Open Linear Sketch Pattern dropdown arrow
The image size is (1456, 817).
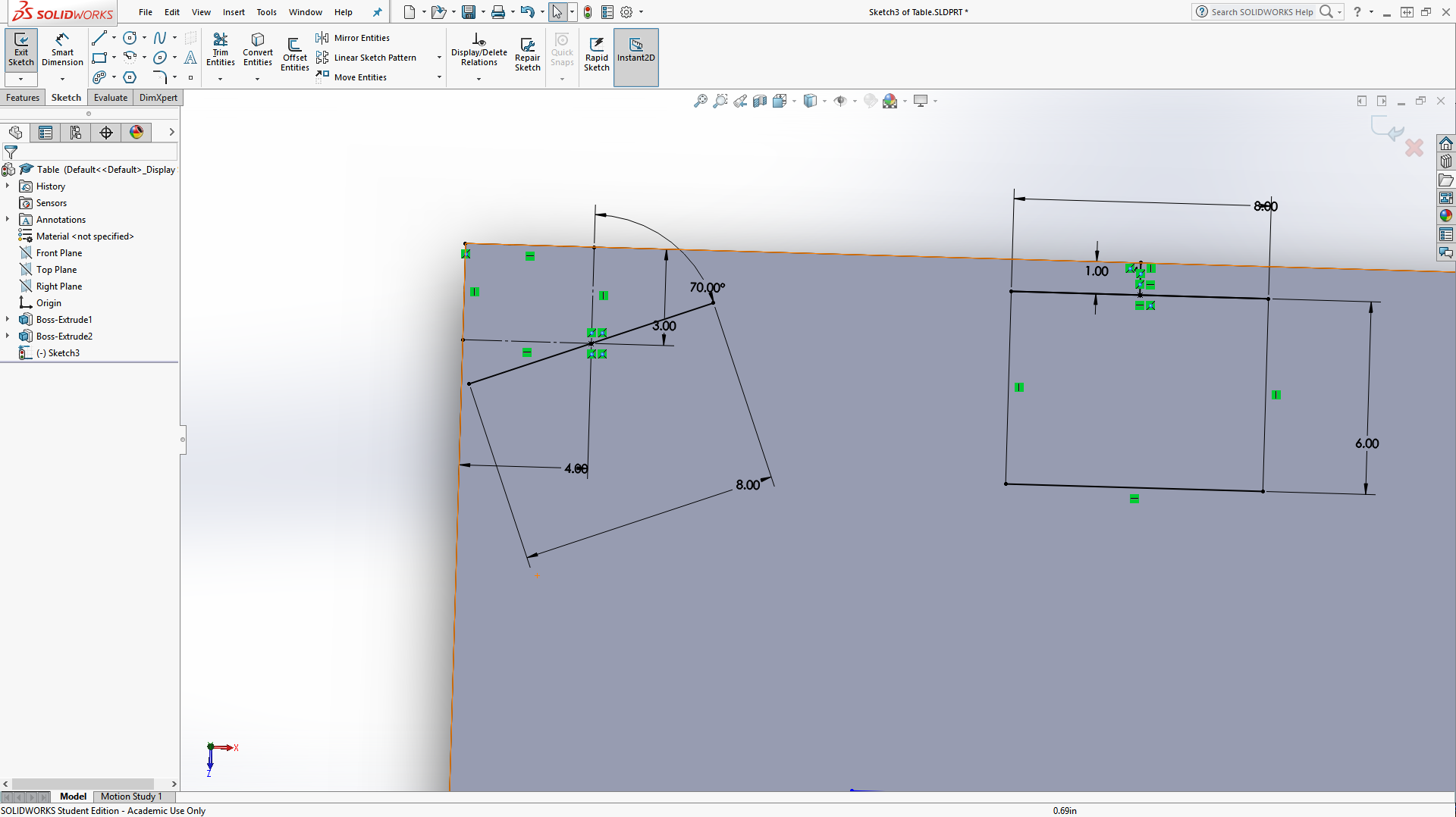click(x=439, y=58)
